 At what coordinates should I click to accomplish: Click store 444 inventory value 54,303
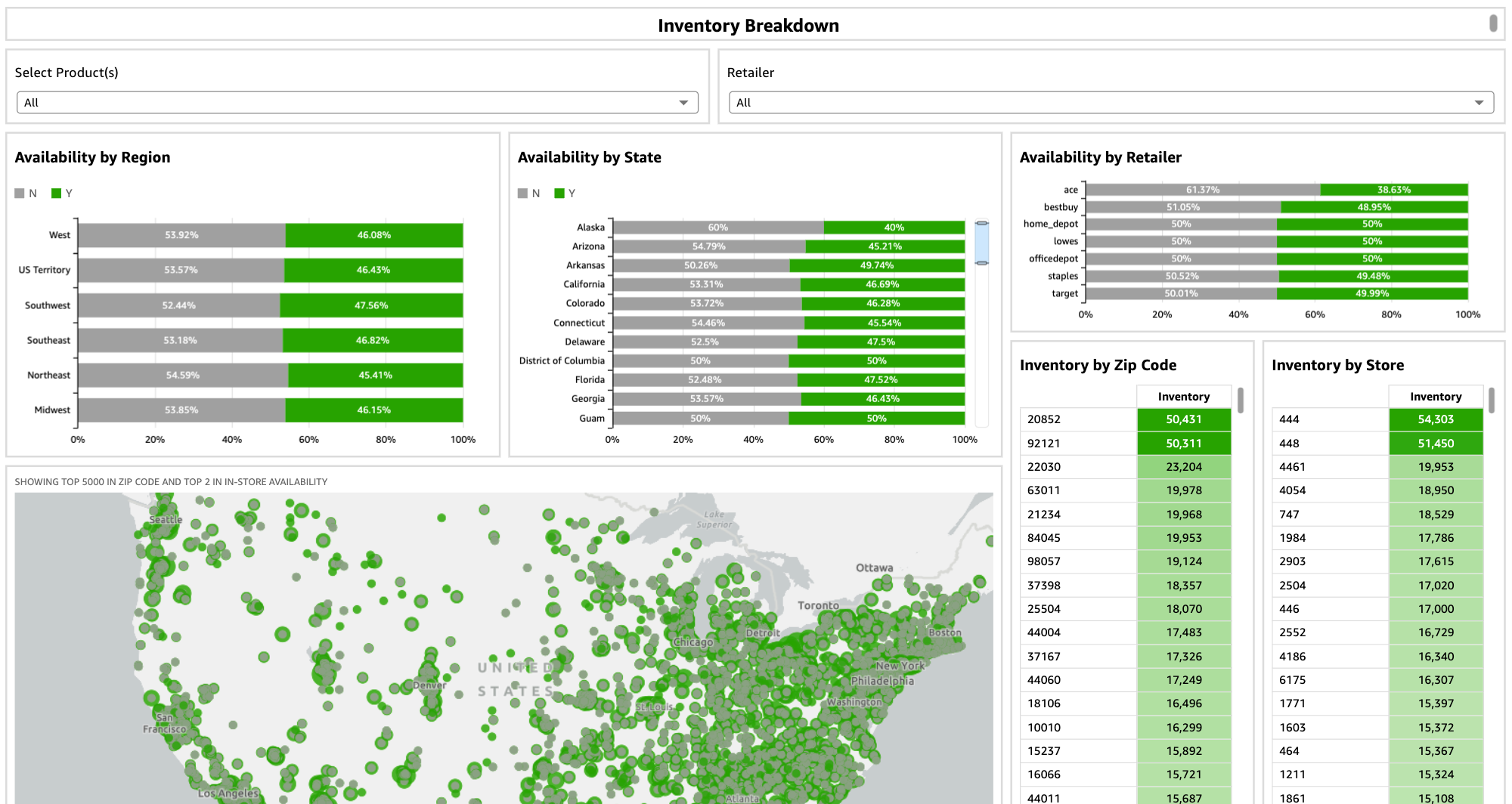(x=1435, y=419)
